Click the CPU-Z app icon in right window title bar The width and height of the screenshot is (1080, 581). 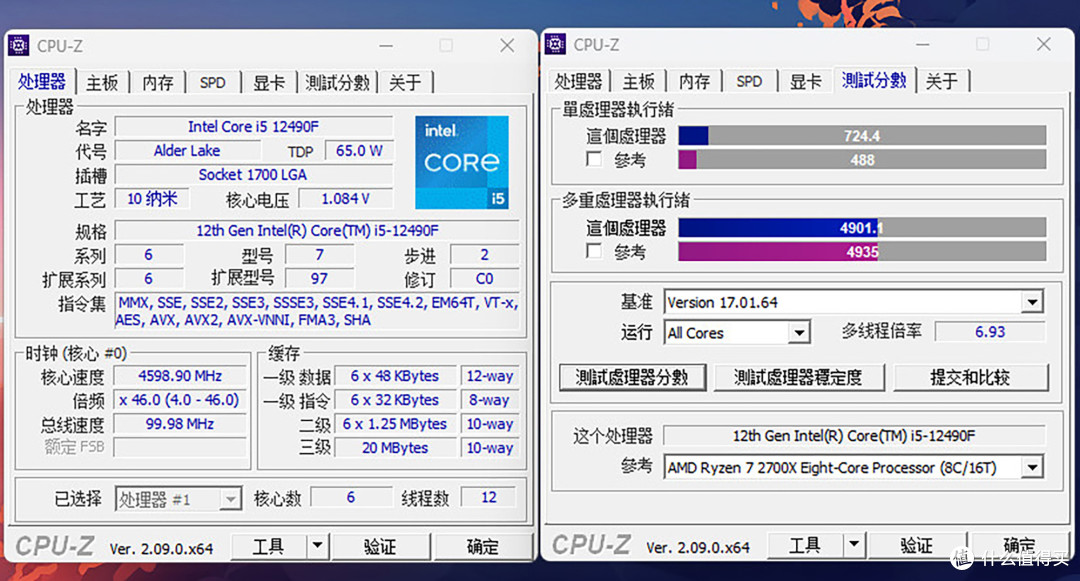(555, 44)
